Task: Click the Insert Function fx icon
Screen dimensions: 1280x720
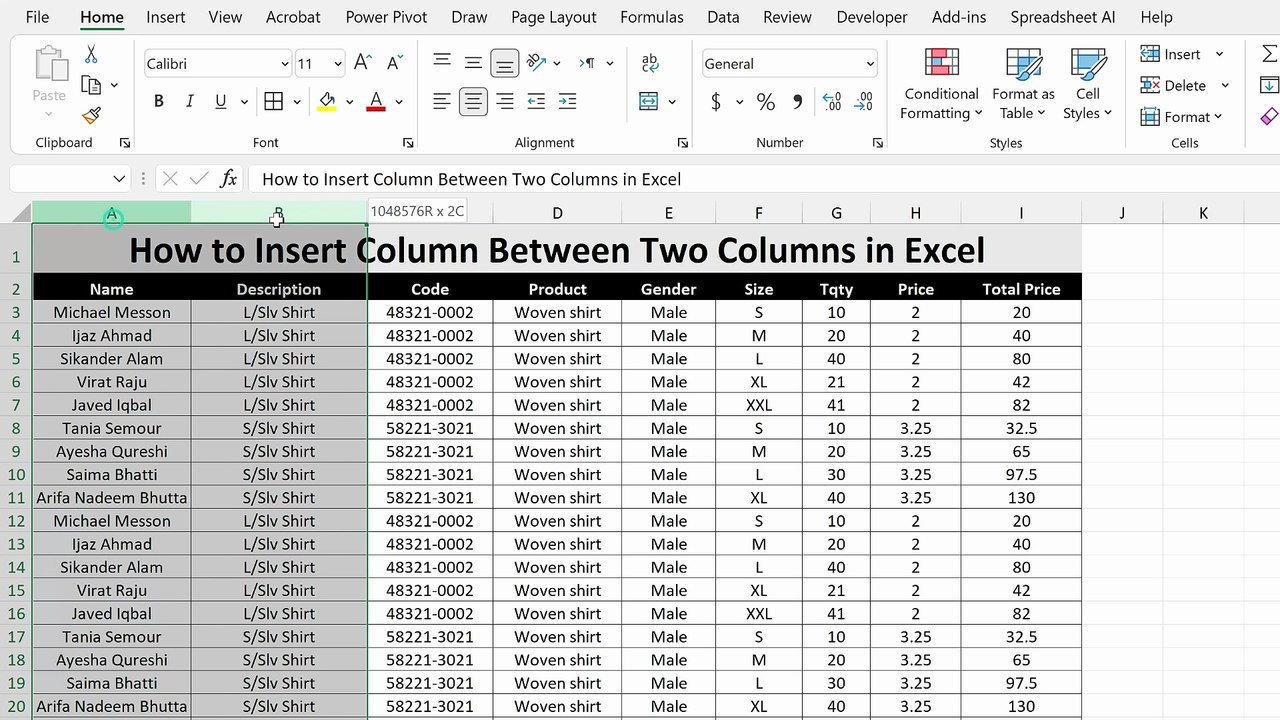Action: [228, 179]
